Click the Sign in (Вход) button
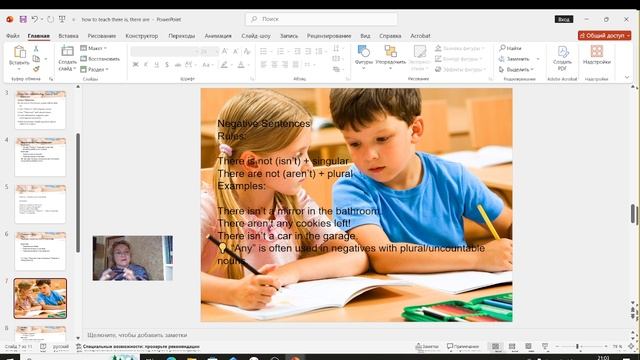 pos(564,19)
